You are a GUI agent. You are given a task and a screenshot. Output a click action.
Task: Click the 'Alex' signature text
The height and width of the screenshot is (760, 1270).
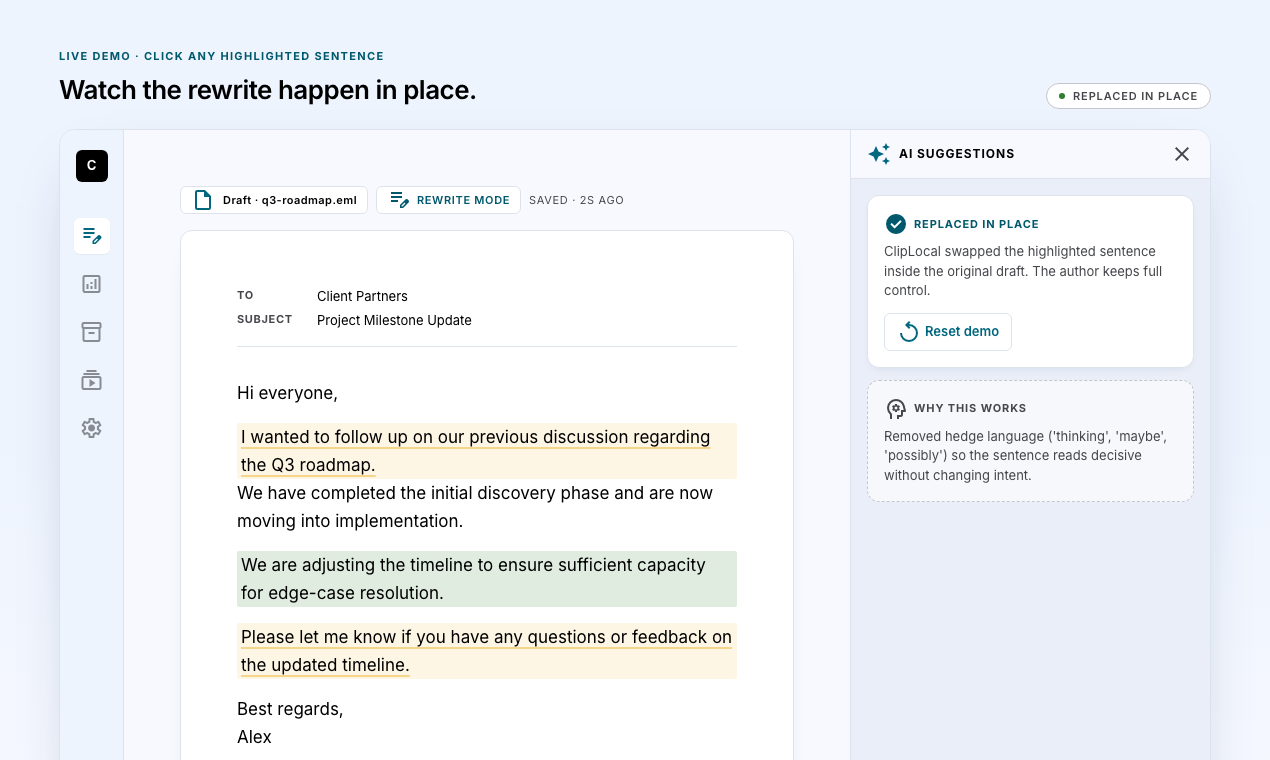pyautogui.click(x=254, y=737)
